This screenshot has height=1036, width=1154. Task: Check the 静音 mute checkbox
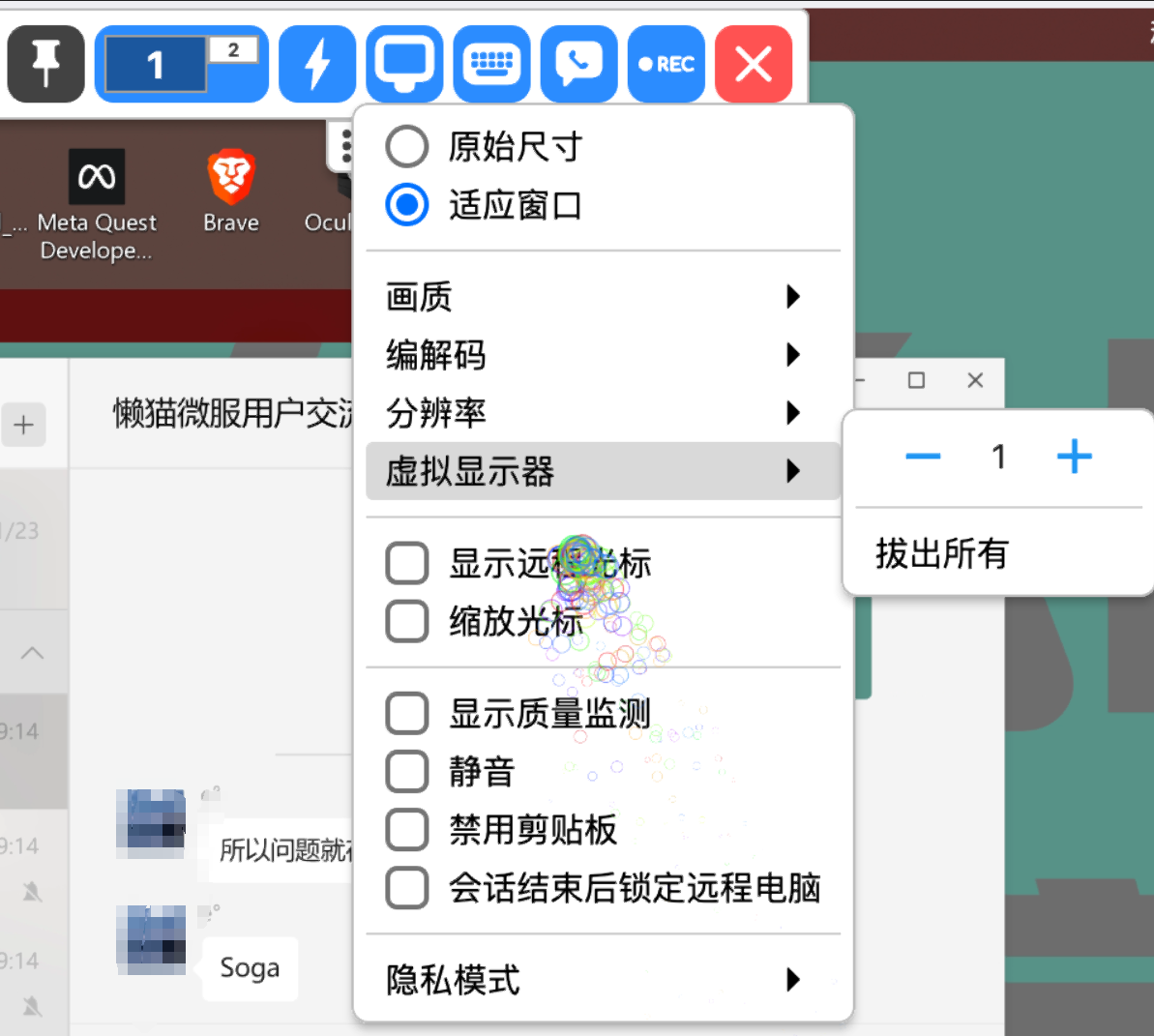pyautogui.click(x=407, y=772)
